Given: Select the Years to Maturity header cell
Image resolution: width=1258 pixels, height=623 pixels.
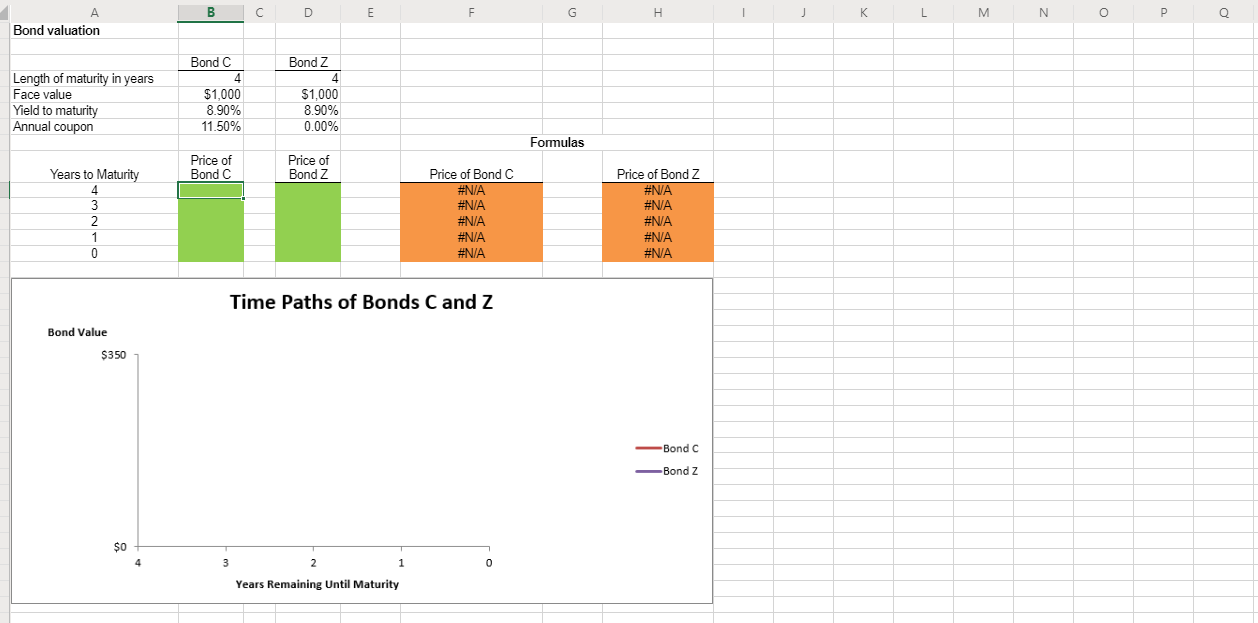Looking at the screenshot, I should click(x=94, y=173).
